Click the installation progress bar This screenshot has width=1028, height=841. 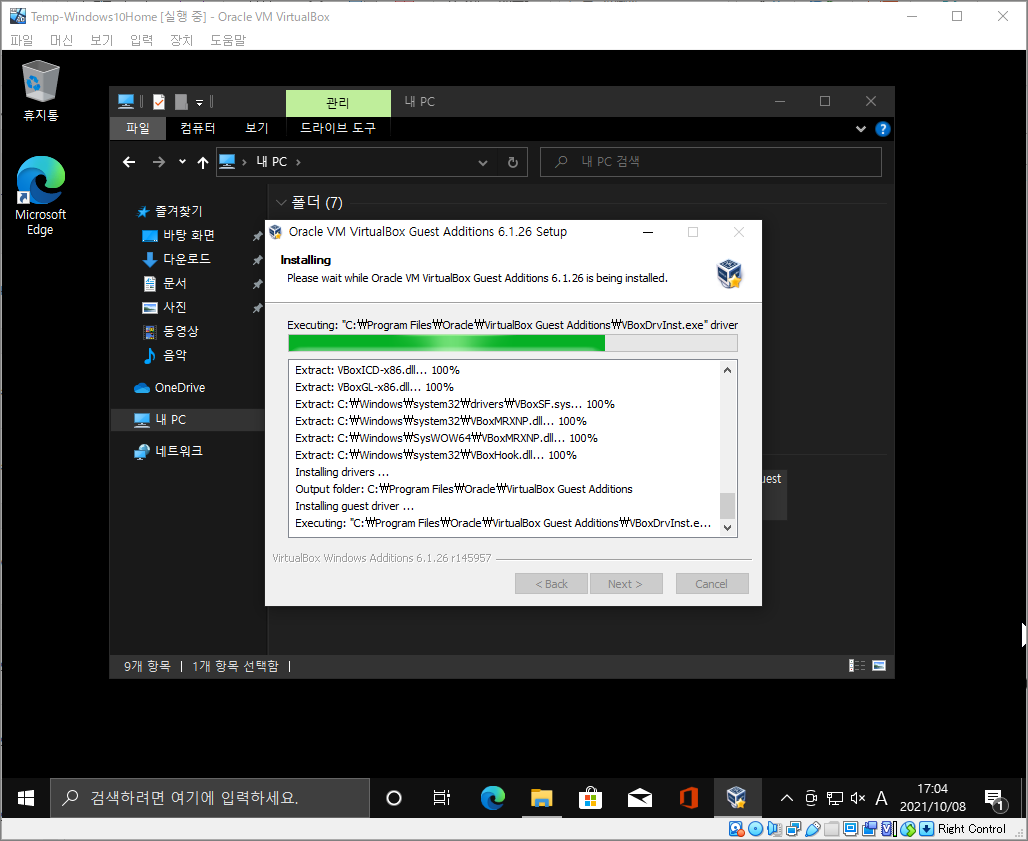[513, 343]
